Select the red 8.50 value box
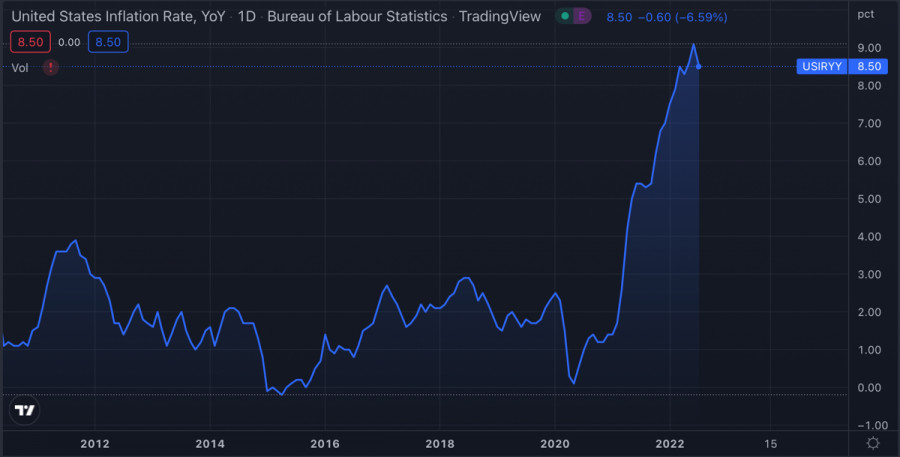The image size is (900, 457). click(30, 42)
